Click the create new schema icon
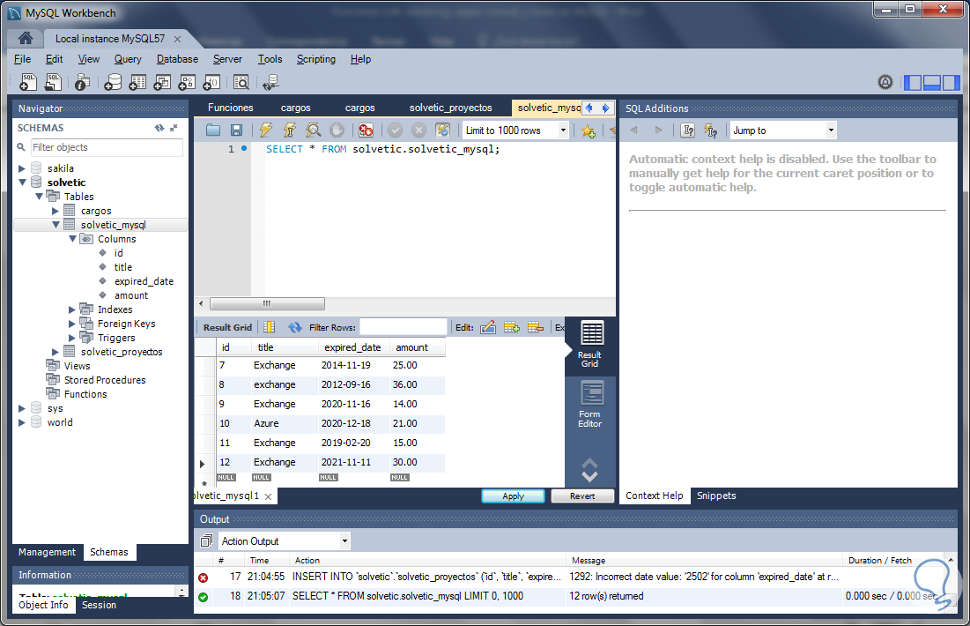The width and height of the screenshot is (970, 626). 113,82
